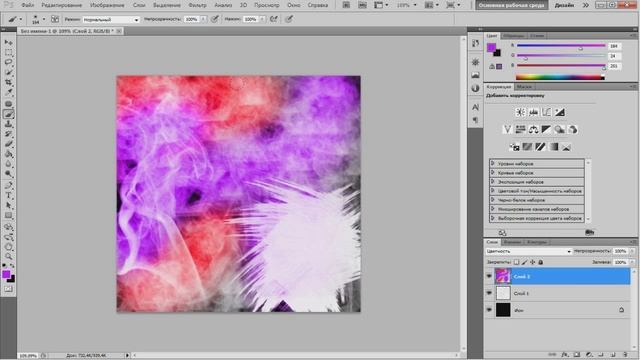Screen dimensions: 640x360
Task: Select the Clone Stamp tool
Action: point(8,124)
